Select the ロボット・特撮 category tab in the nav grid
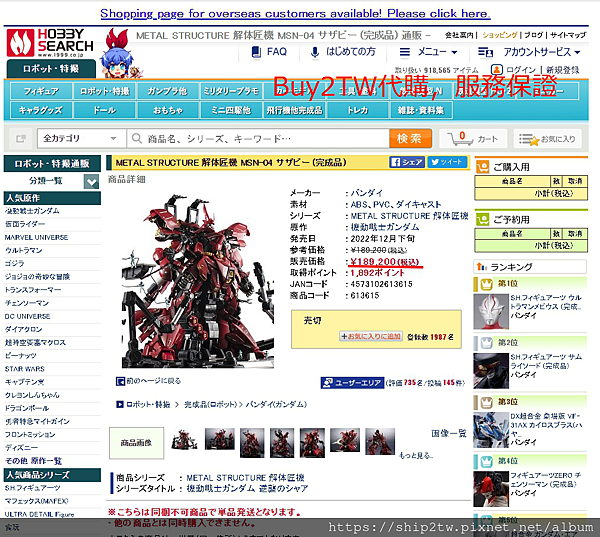The image size is (600, 537). (104, 91)
